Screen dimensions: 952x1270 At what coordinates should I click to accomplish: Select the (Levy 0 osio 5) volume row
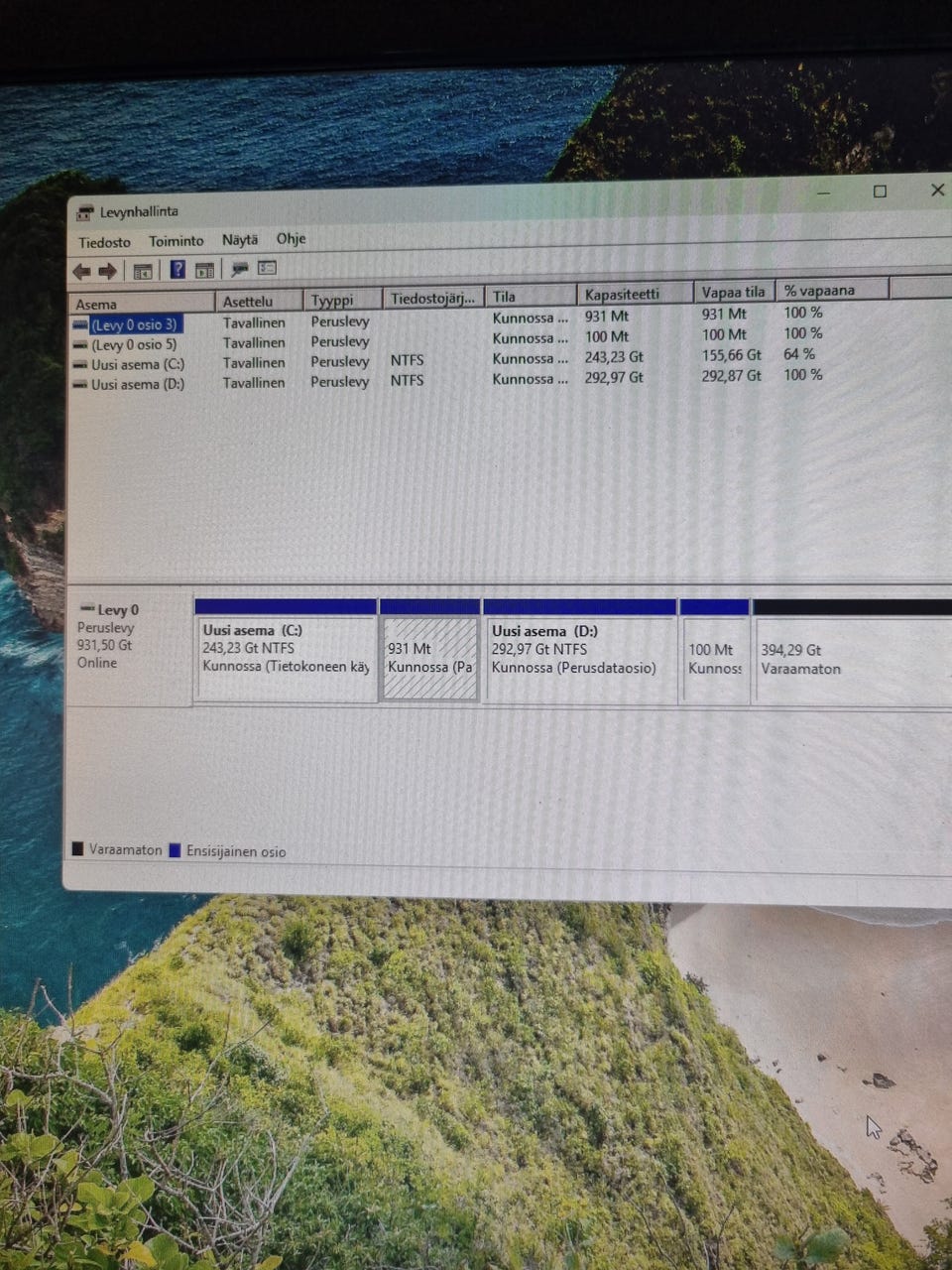446,340
